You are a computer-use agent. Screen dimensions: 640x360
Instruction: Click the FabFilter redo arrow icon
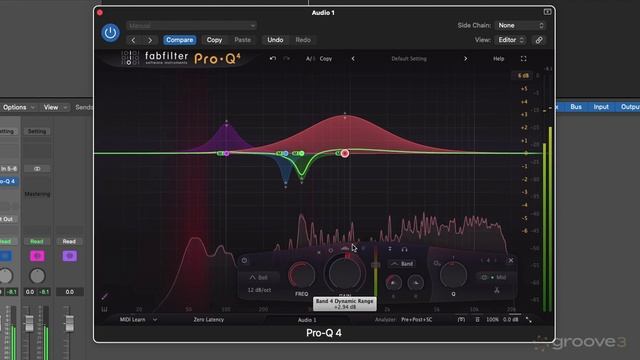[287, 59]
